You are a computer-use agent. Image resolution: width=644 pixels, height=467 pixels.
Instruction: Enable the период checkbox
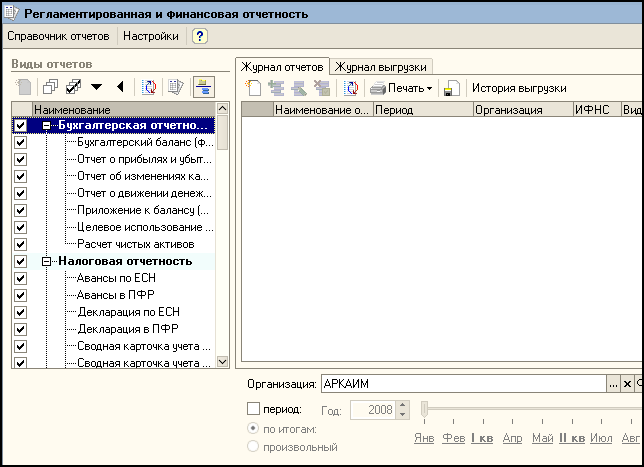[x=253, y=409]
